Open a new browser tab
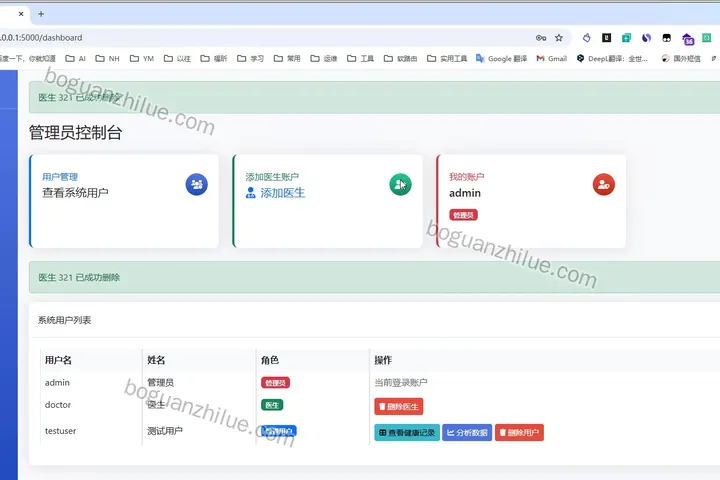This screenshot has height=480, width=720. pos(41,14)
